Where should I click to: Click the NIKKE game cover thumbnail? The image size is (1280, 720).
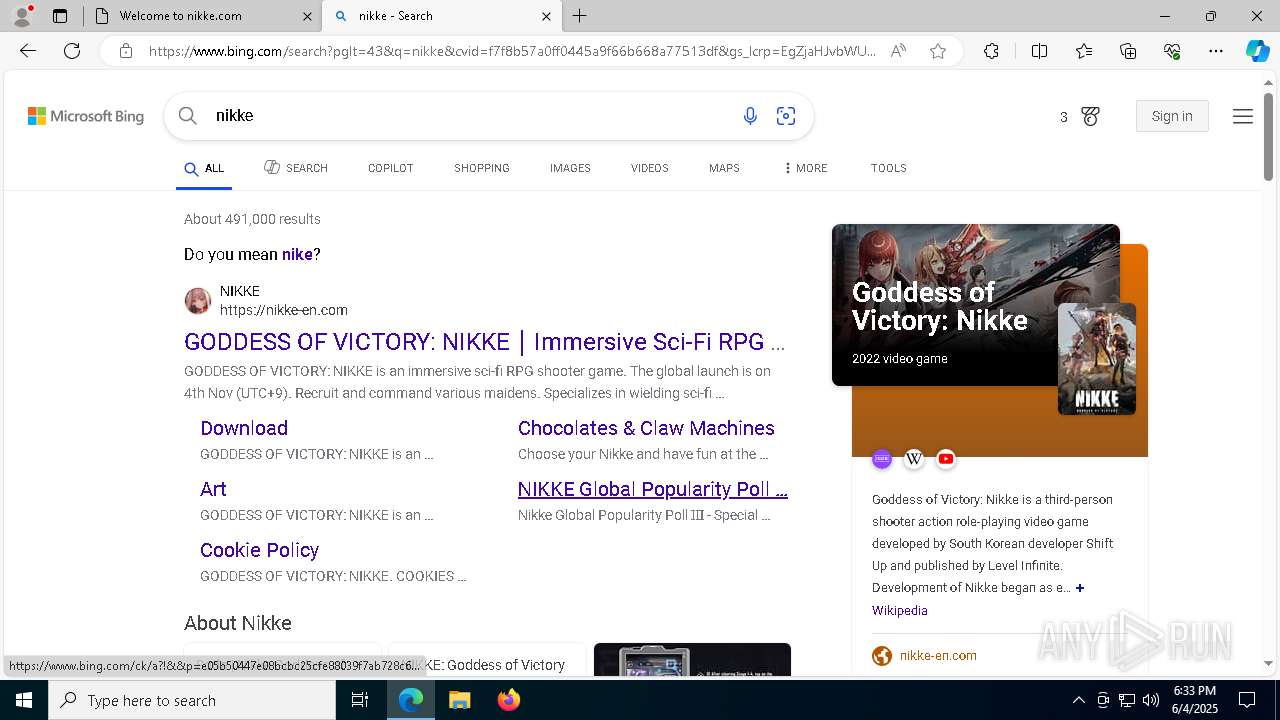(1097, 359)
